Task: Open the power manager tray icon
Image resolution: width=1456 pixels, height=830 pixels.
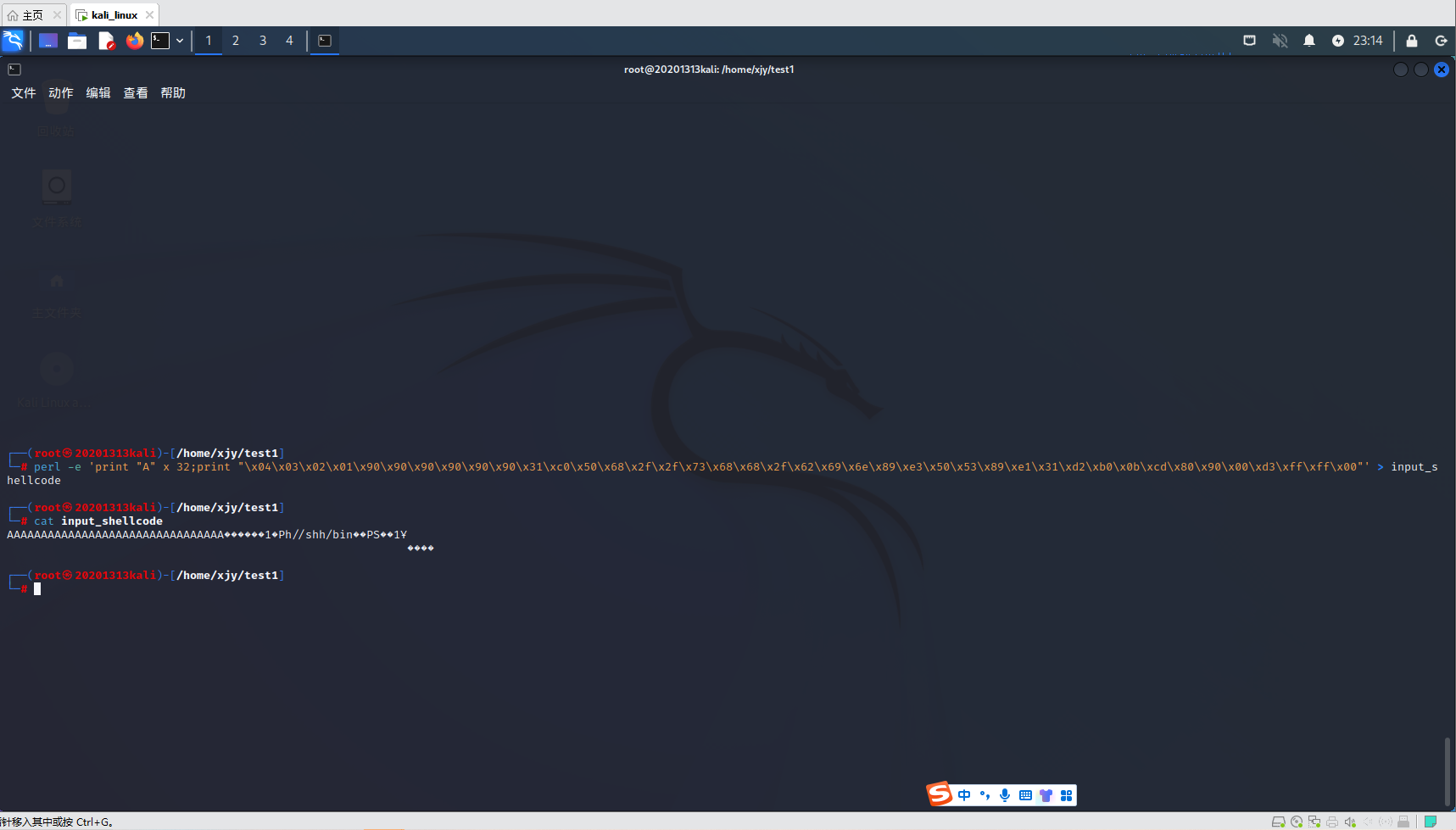Action: (x=1338, y=41)
